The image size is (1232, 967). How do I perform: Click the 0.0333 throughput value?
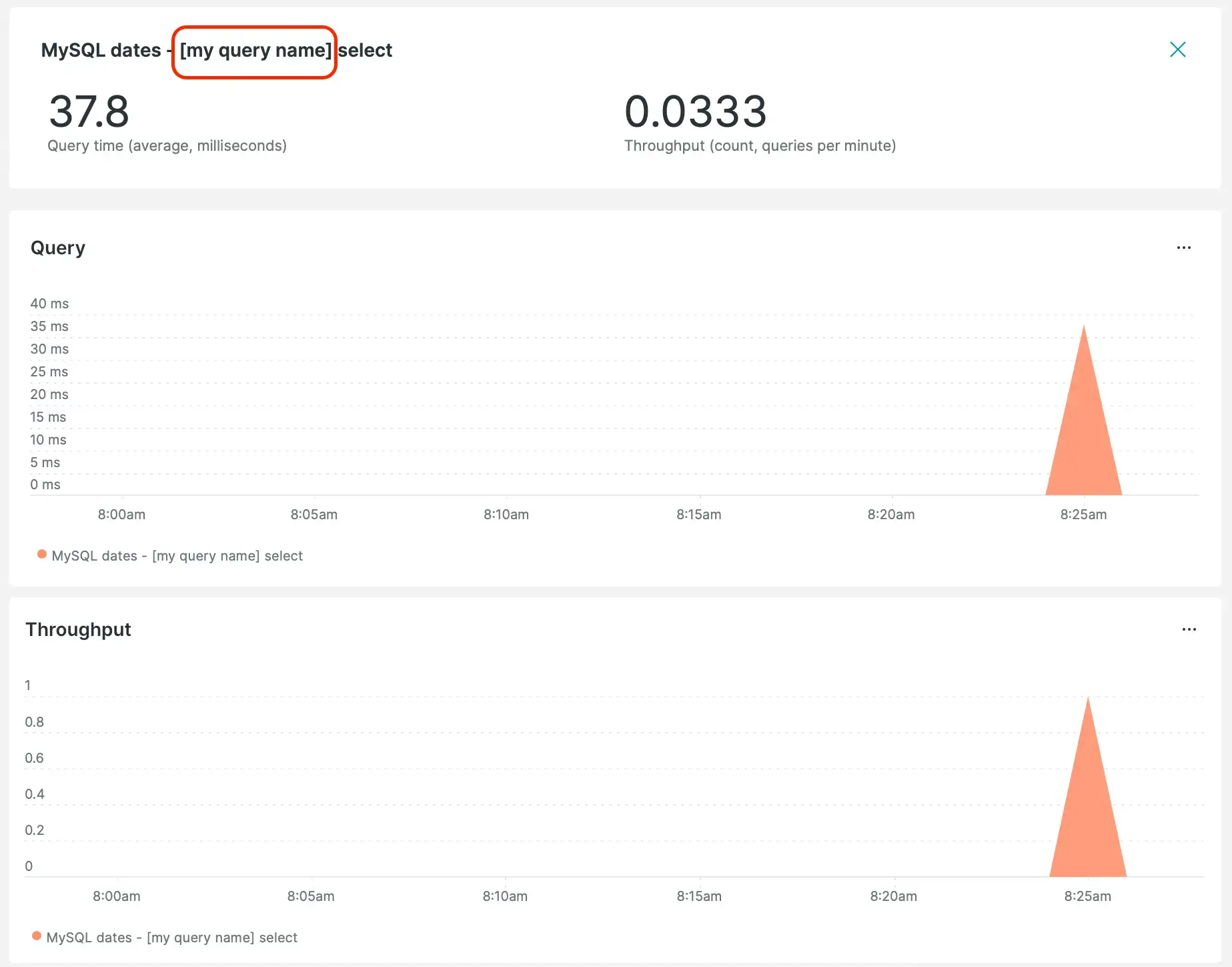(695, 111)
